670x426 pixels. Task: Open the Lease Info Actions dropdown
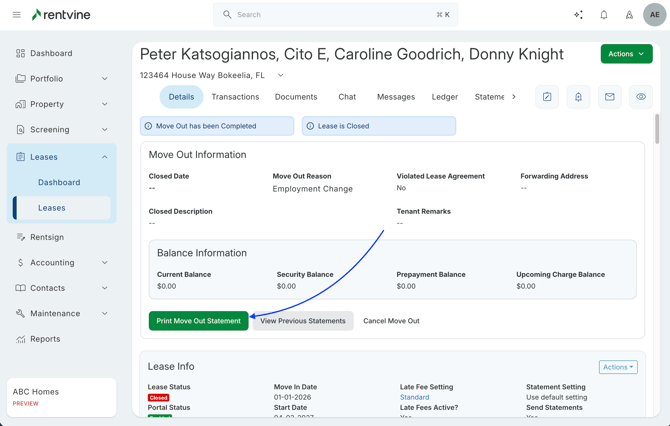(617, 367)
